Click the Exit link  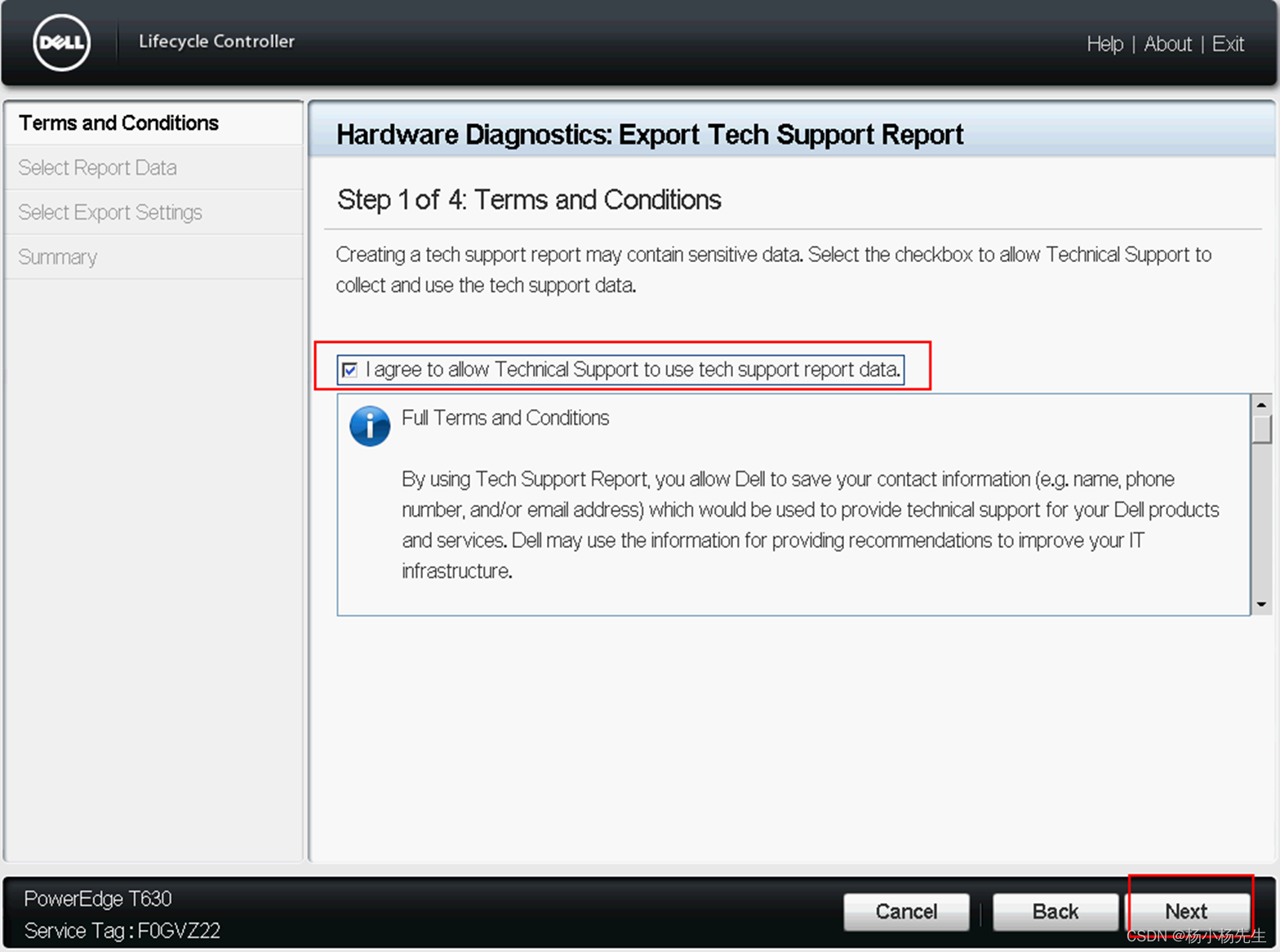pyautogui.click(x=1228, y=44)
